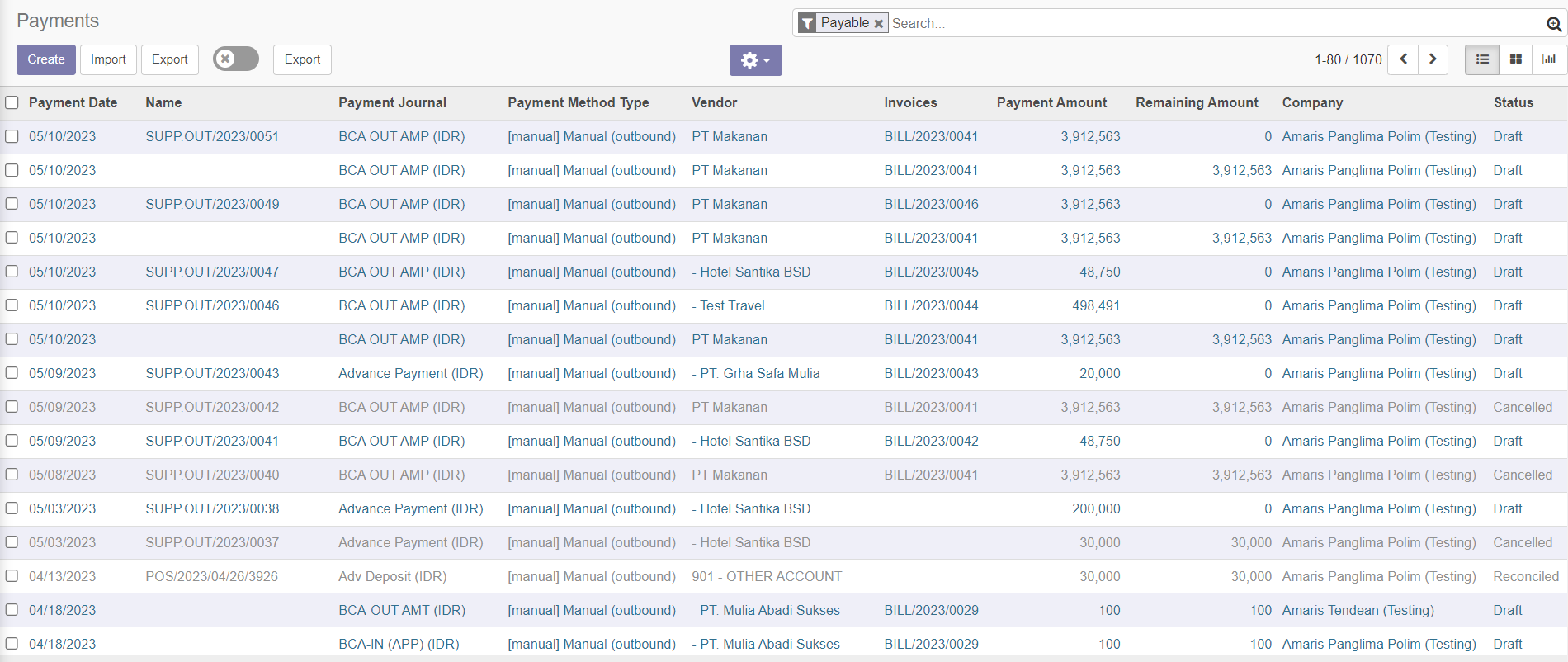1568x662 pixels.
Task: Open the gear settings dropdown
Action: 755,60
